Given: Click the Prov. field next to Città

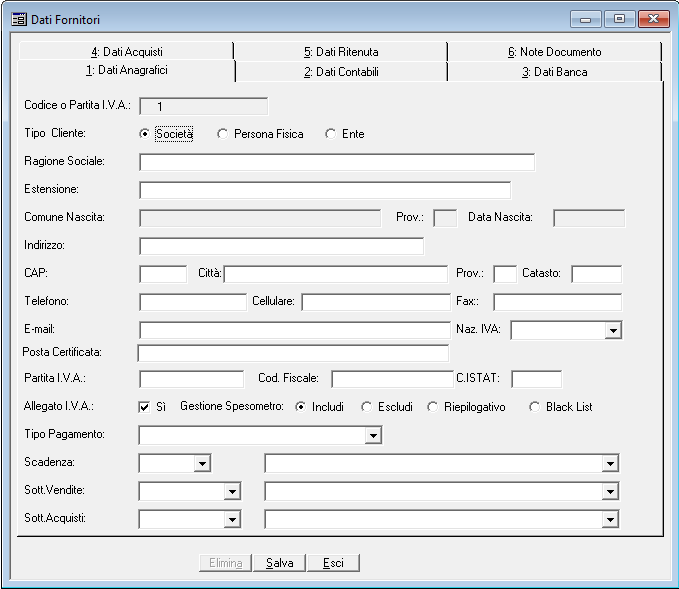Looking at the screenshot, I should pos(505,274).
